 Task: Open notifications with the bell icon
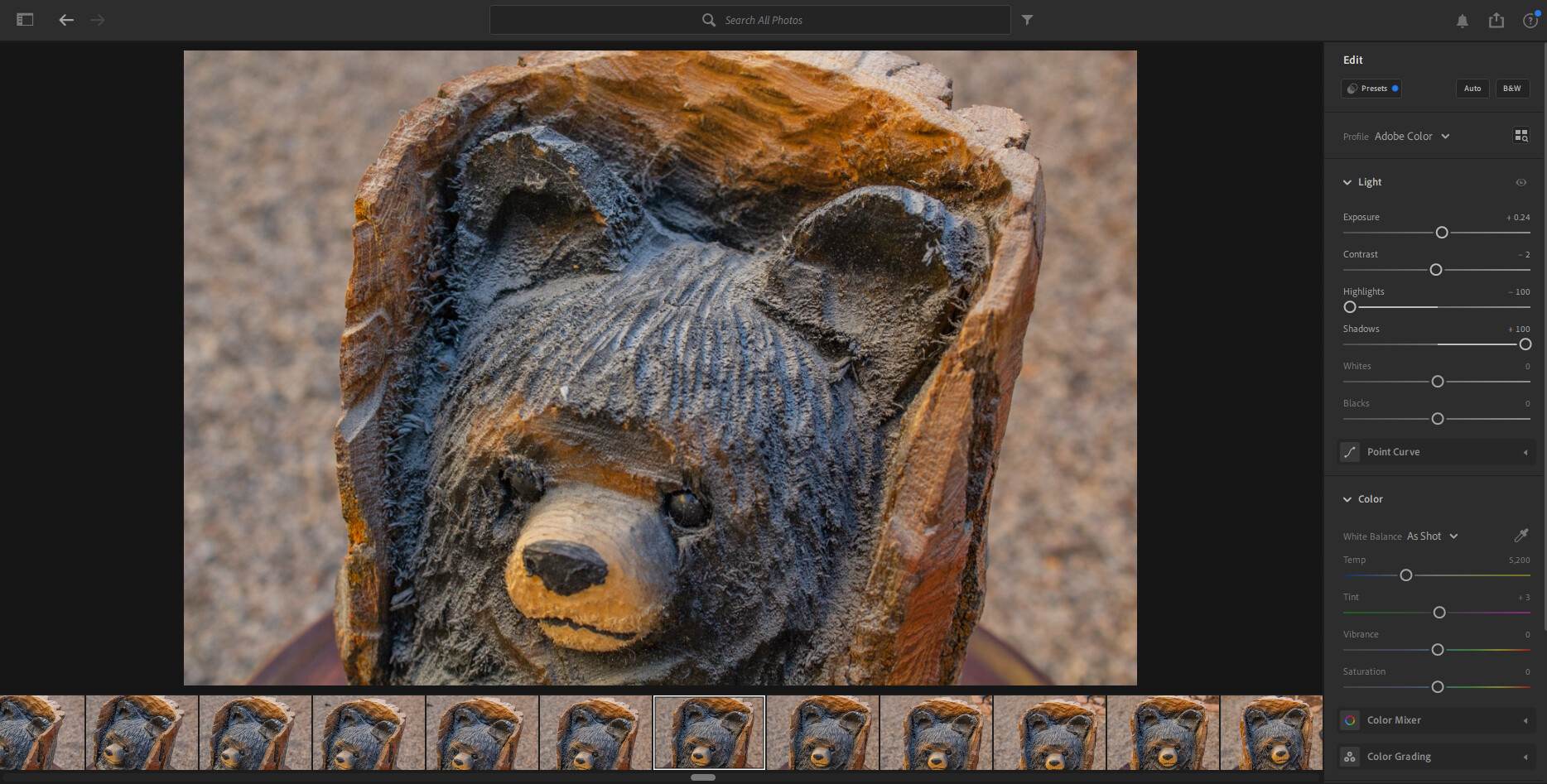(1462, 19)
